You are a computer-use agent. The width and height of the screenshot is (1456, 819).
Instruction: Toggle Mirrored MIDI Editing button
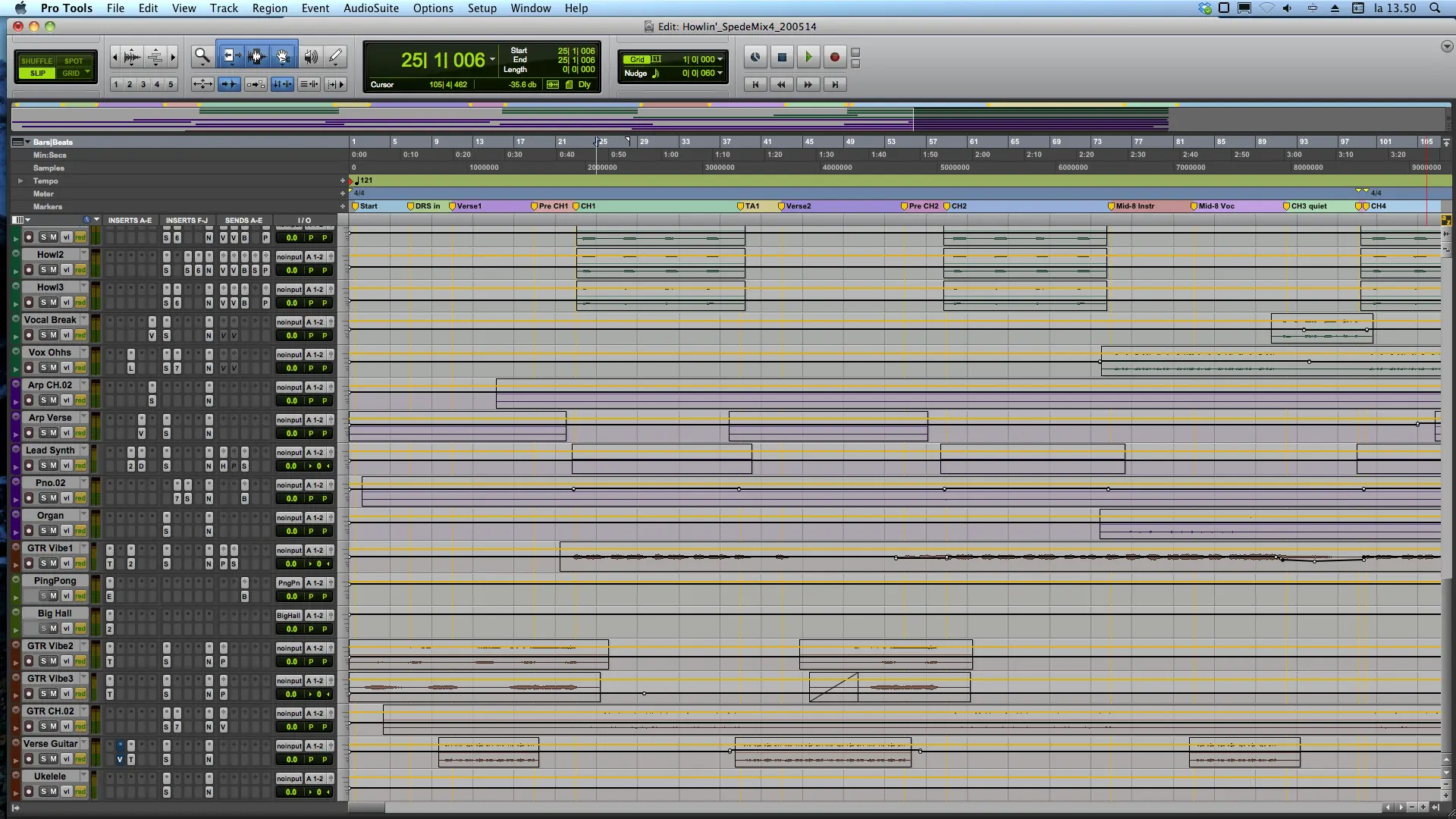pyautogui.click(x=256, y=84)
